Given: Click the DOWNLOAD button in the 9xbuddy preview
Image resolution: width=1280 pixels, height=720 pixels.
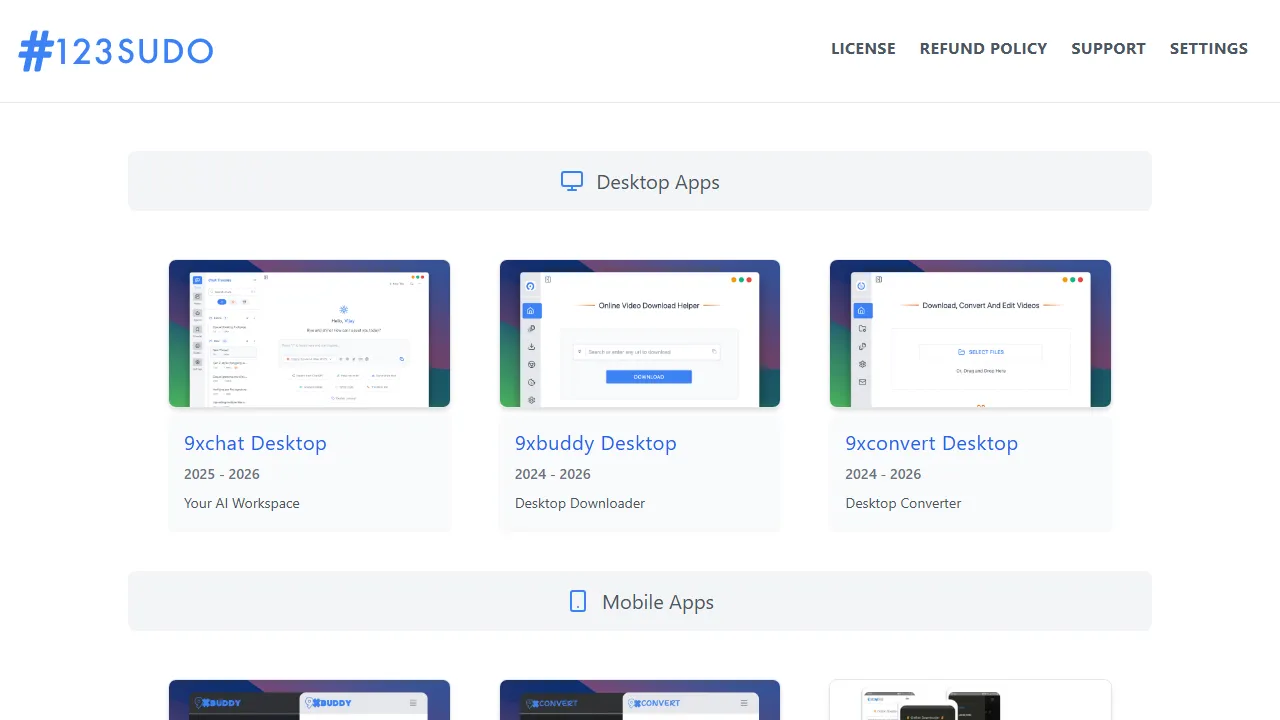Looking at the screenshot, I should point(649,377).
